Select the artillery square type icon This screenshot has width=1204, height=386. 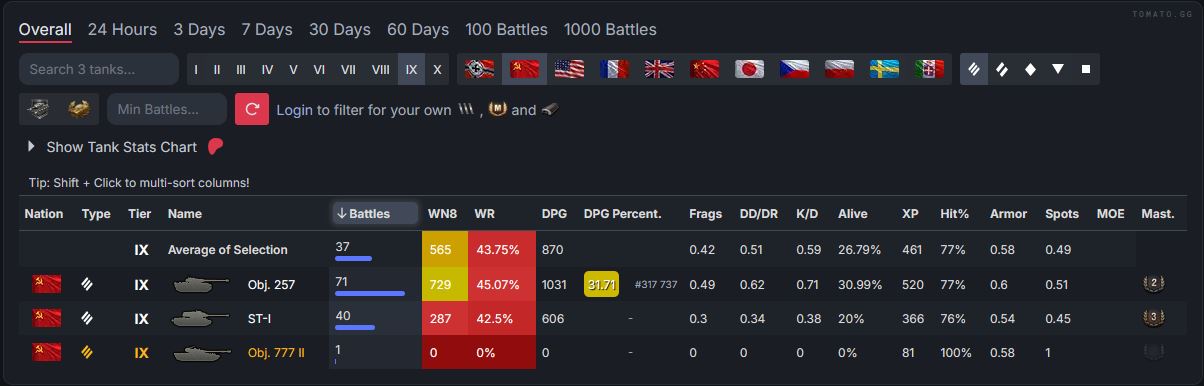(x=1086, y=69)
